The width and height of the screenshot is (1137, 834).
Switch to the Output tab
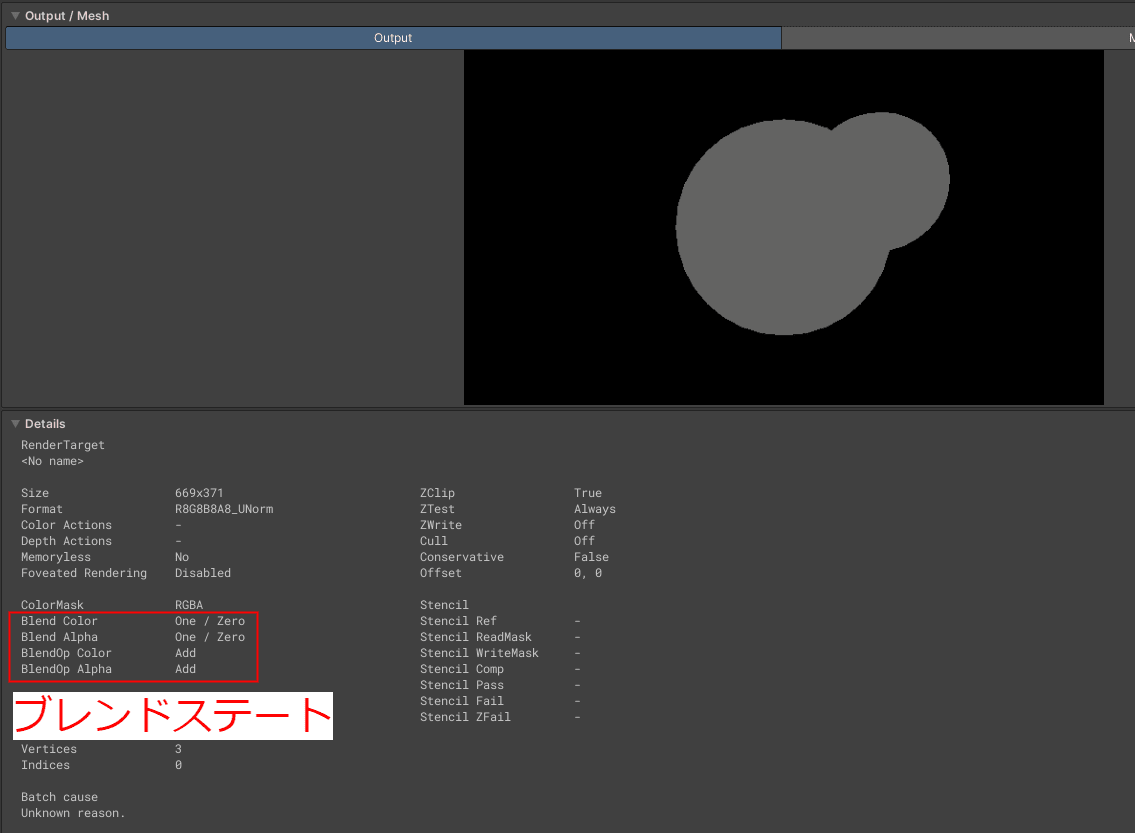[x=392, y=37]
